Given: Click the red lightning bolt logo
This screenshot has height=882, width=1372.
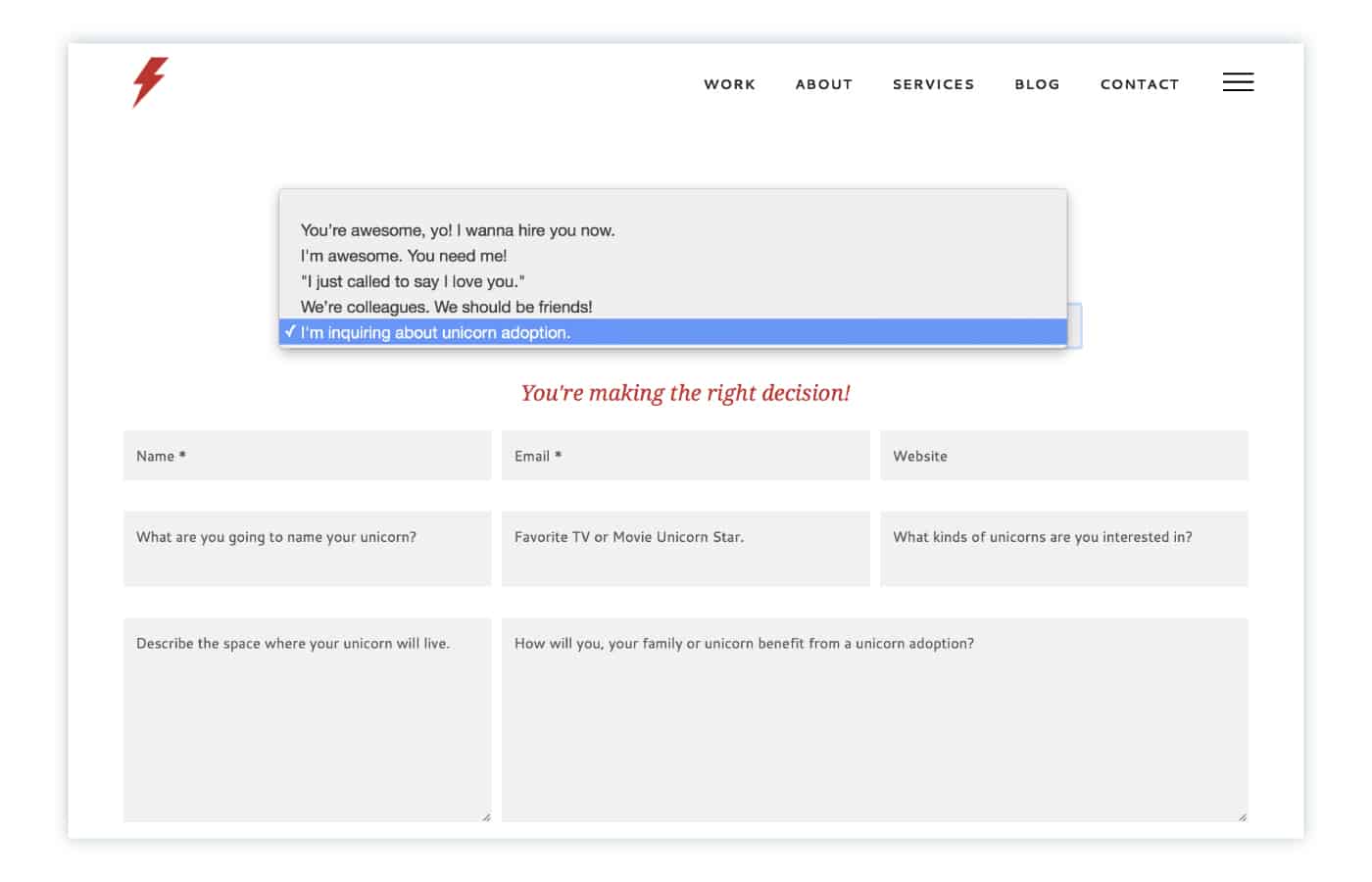Looking at the screenshot, I should 148,83.
